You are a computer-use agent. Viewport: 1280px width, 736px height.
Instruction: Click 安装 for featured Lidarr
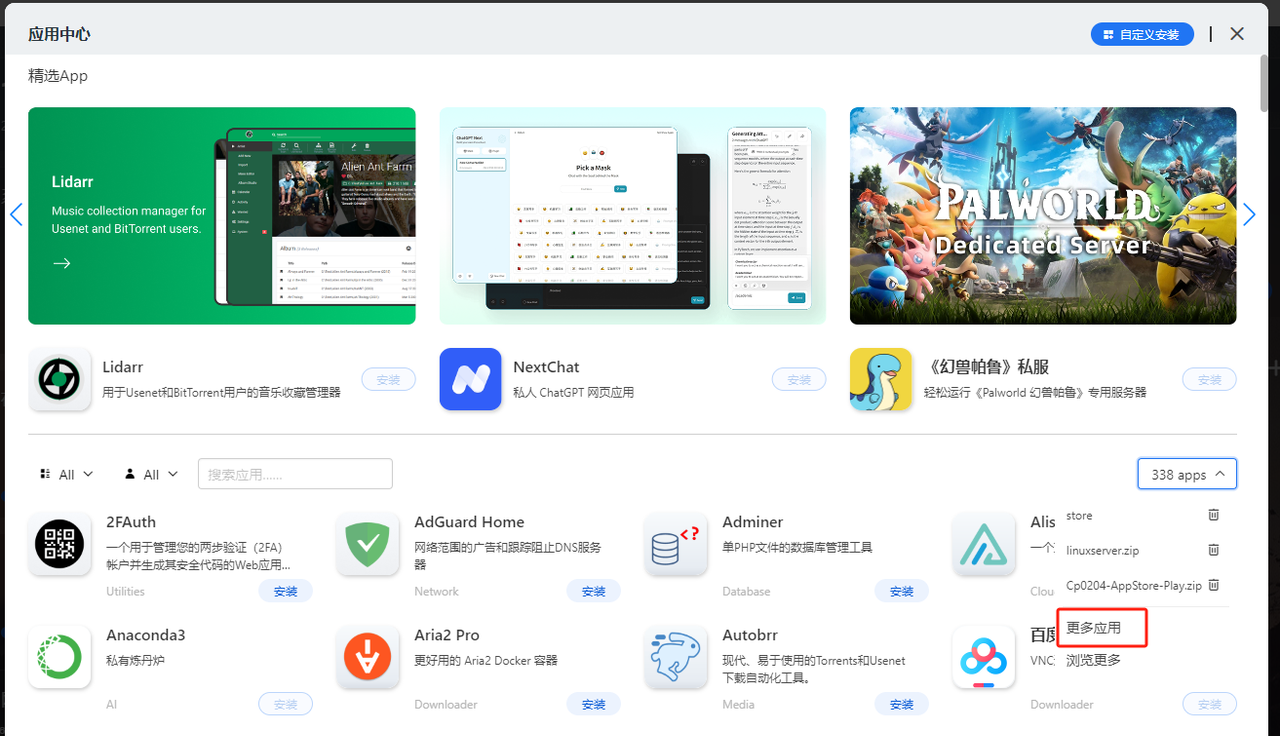coord(388,380)
